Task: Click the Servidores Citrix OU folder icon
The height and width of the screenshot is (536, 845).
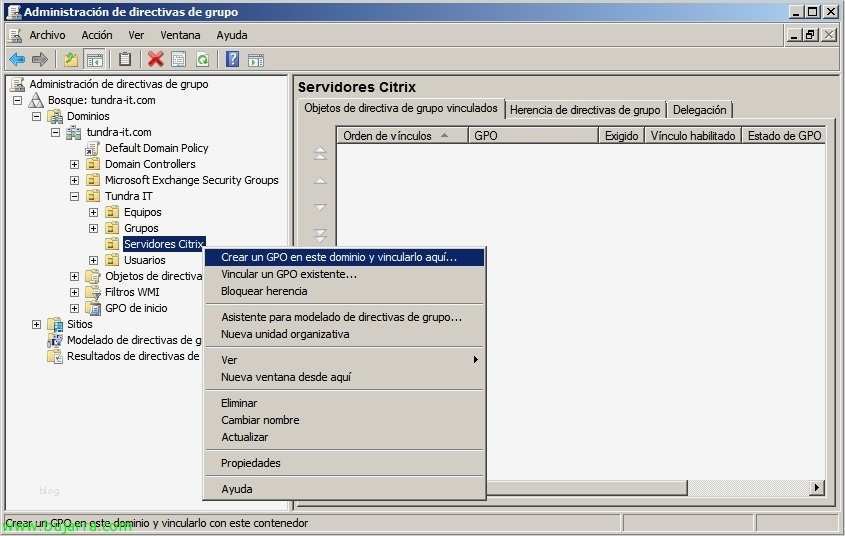Action: coord(112,244)
